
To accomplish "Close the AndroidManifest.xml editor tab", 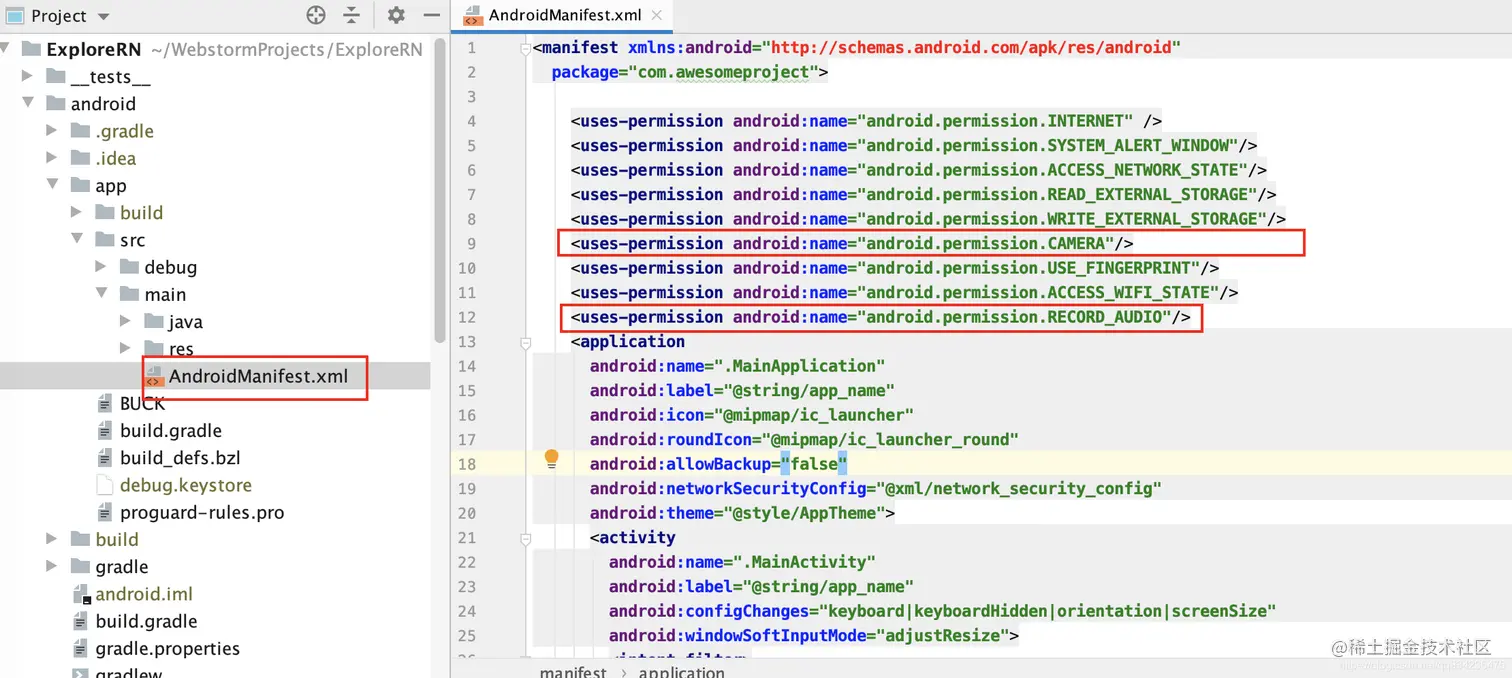I will tap(656, 15).
